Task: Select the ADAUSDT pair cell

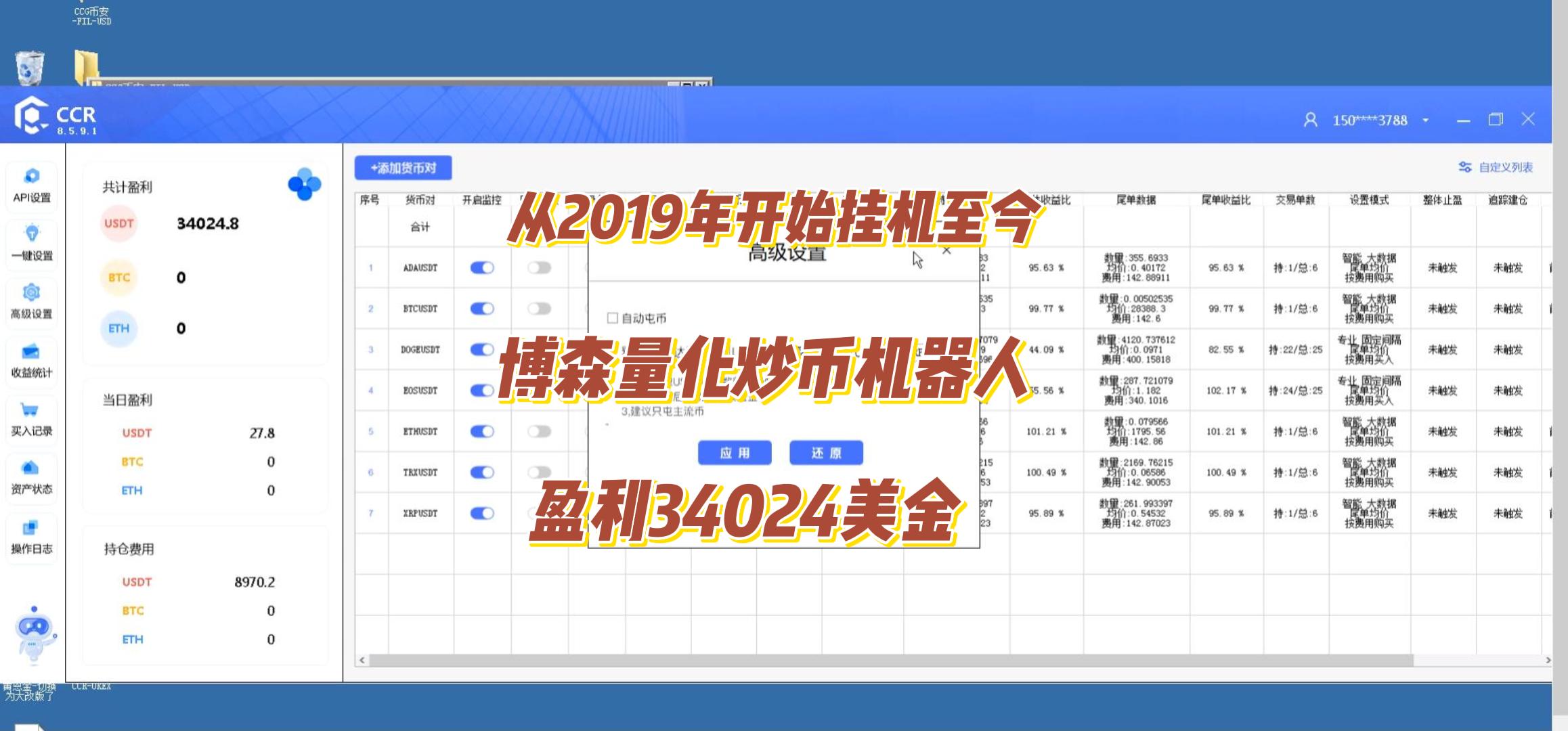Action: [420, 268]
